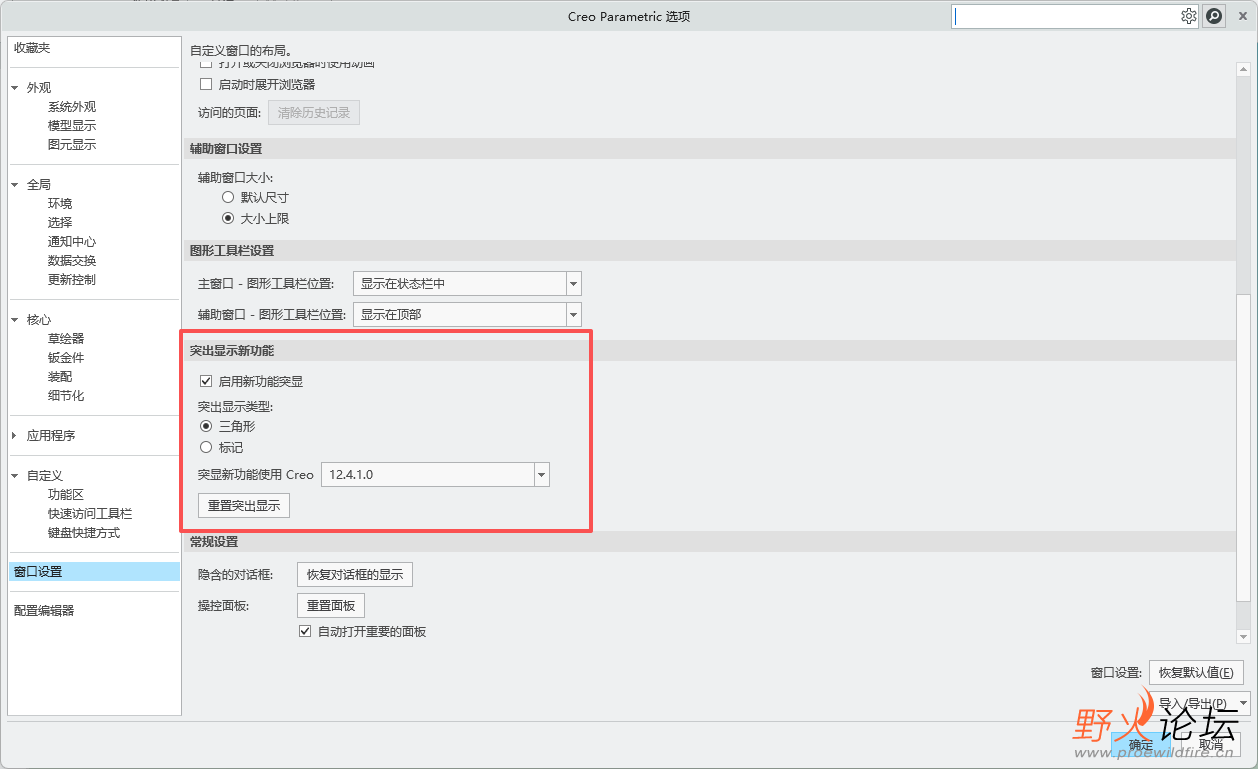Toggle 启动时展开浏览器 checkbox
This screenshot has width=1258, height=769.
207,84
